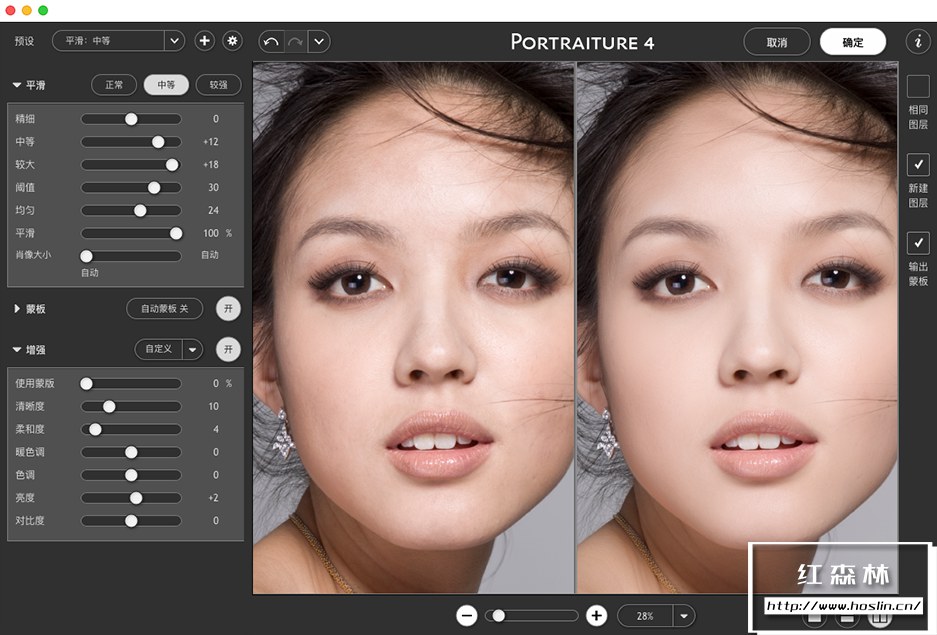Collapse the 平滑 section triangle
Screen dimensions: 937x635
(x=17, y=86)
